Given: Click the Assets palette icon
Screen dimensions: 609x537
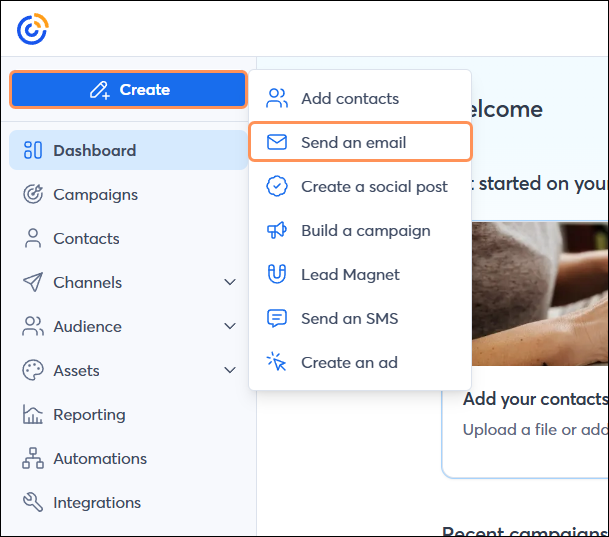Looking at the screenshot, I should point(33,370).
